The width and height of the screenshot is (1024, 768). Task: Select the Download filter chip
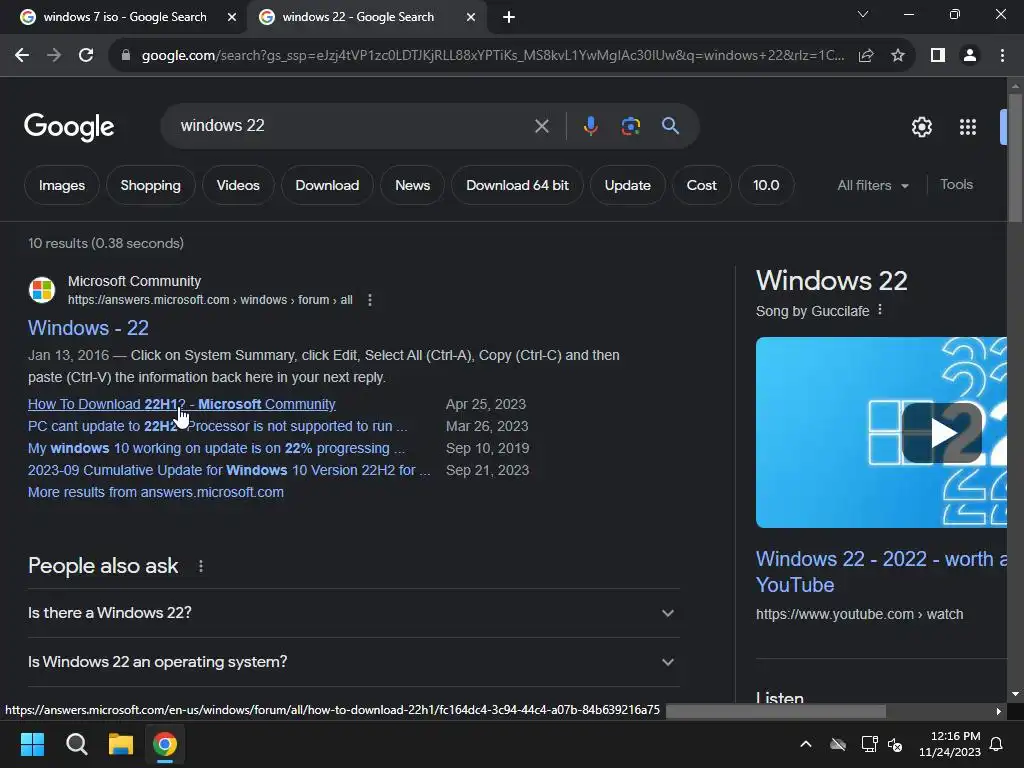[327, 185]
